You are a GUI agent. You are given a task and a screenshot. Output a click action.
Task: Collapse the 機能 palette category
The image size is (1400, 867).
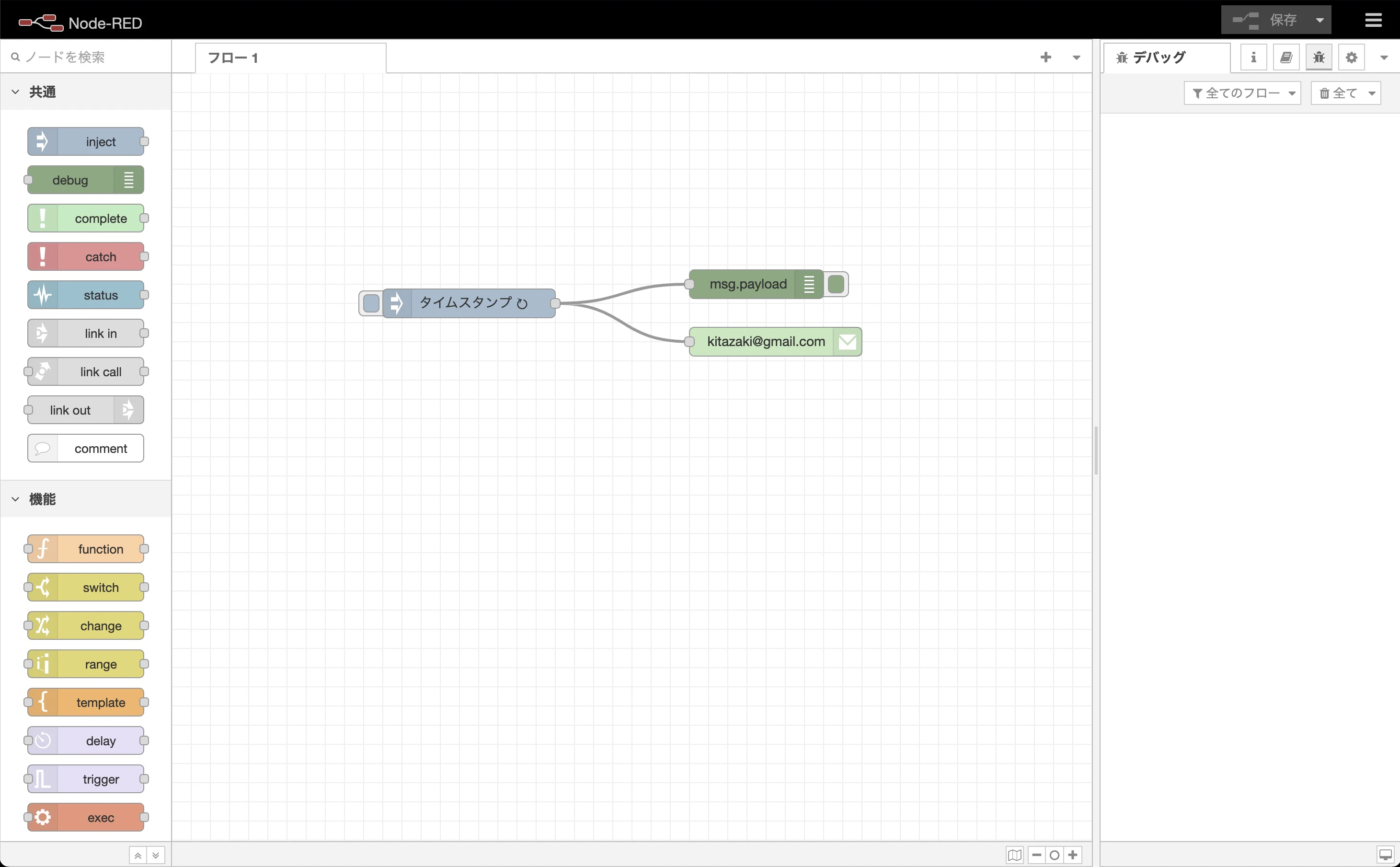pos(86,499)
